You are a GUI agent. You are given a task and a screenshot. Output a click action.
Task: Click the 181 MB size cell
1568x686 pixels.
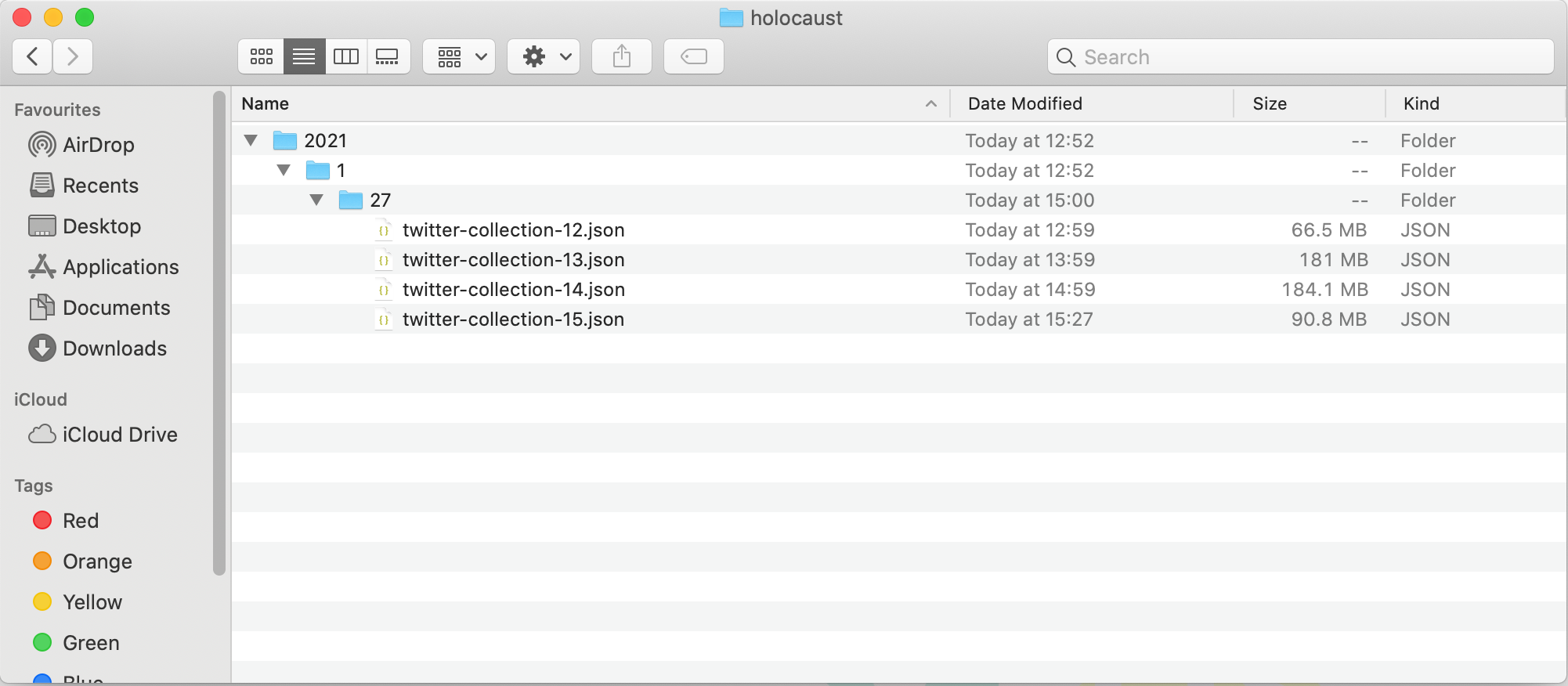(x=1333, y=260)
